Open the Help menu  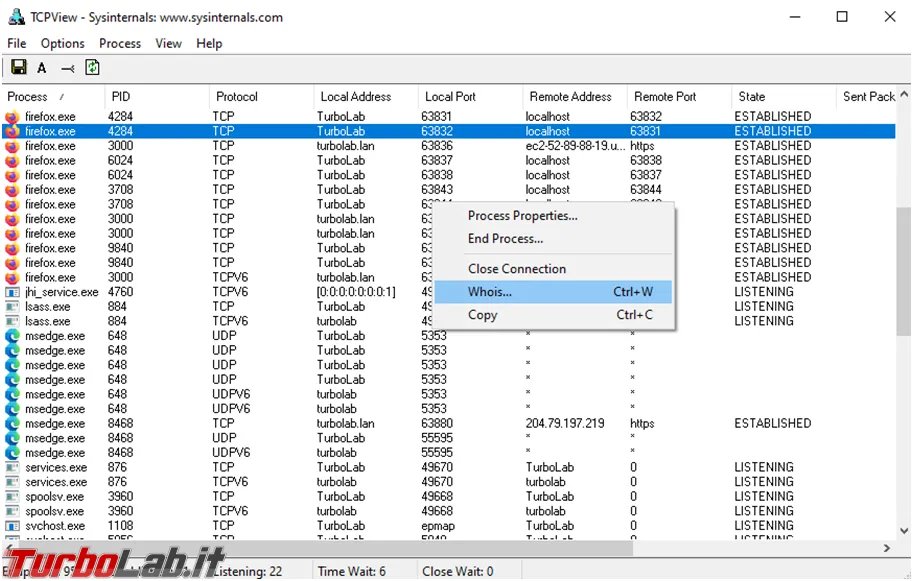[209, 43]
